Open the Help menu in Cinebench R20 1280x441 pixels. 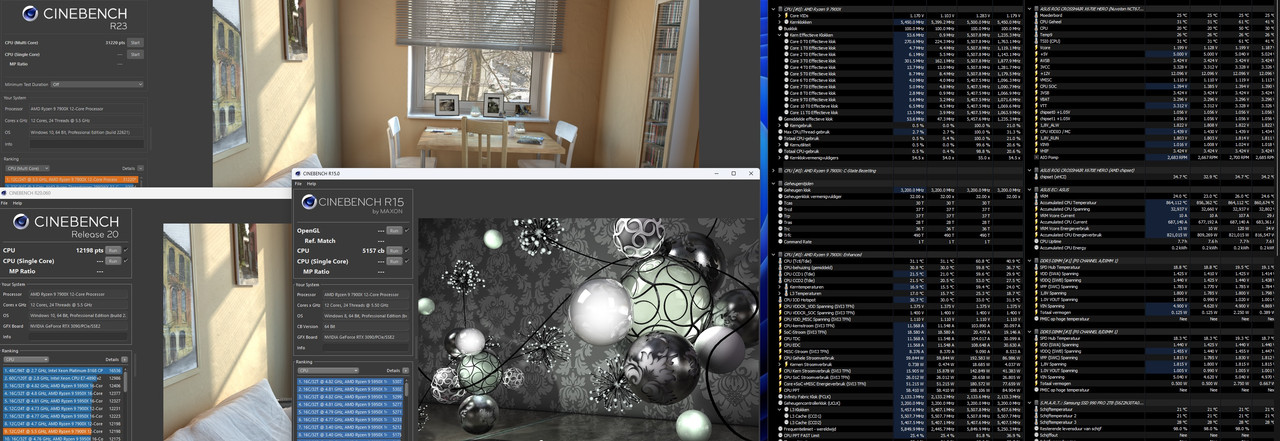pos(17,202)
